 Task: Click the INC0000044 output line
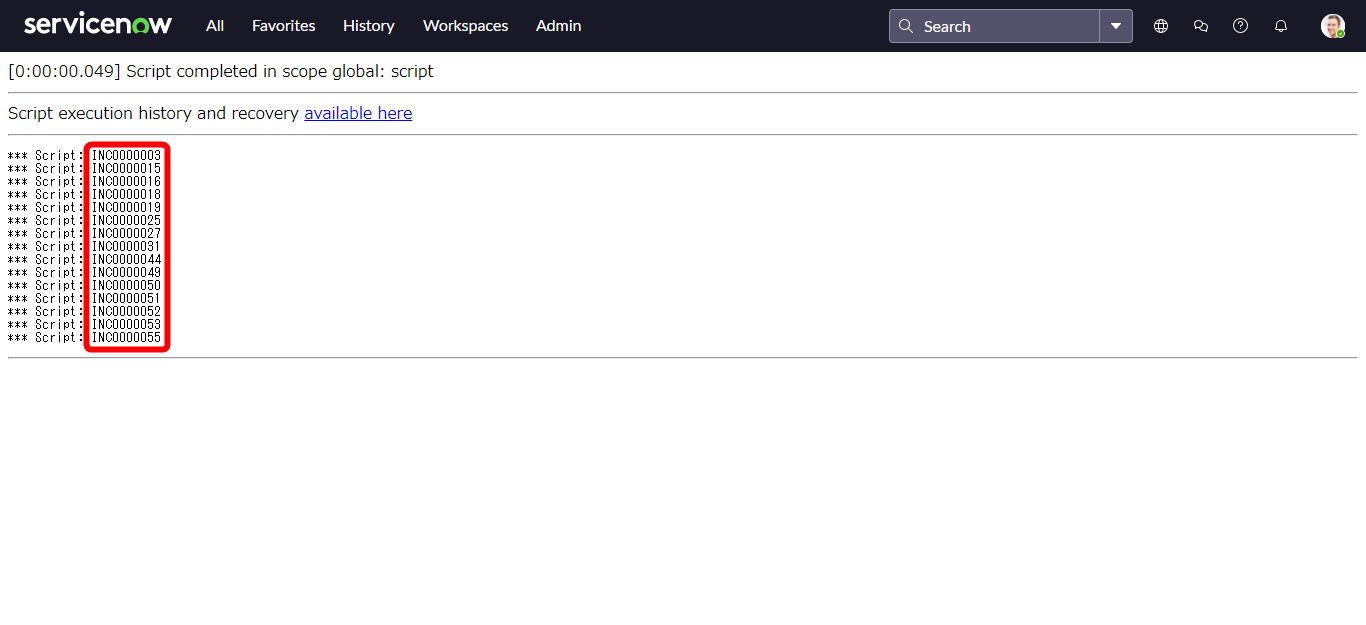coord(126,260)
